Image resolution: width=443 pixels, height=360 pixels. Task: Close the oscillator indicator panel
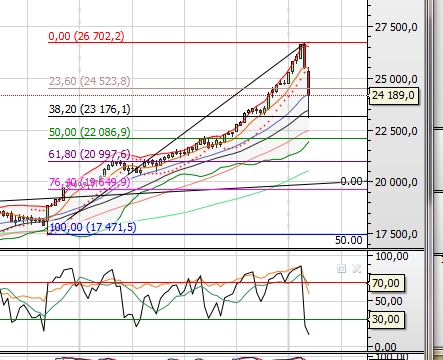(356, 269)
